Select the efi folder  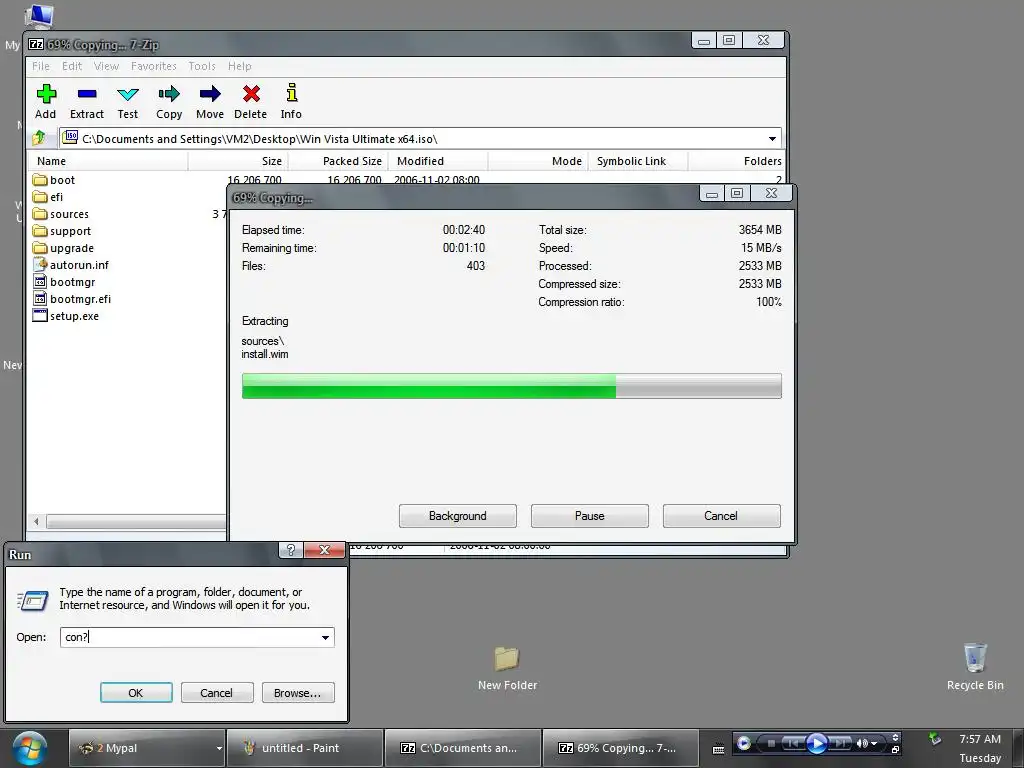[48, 197]
